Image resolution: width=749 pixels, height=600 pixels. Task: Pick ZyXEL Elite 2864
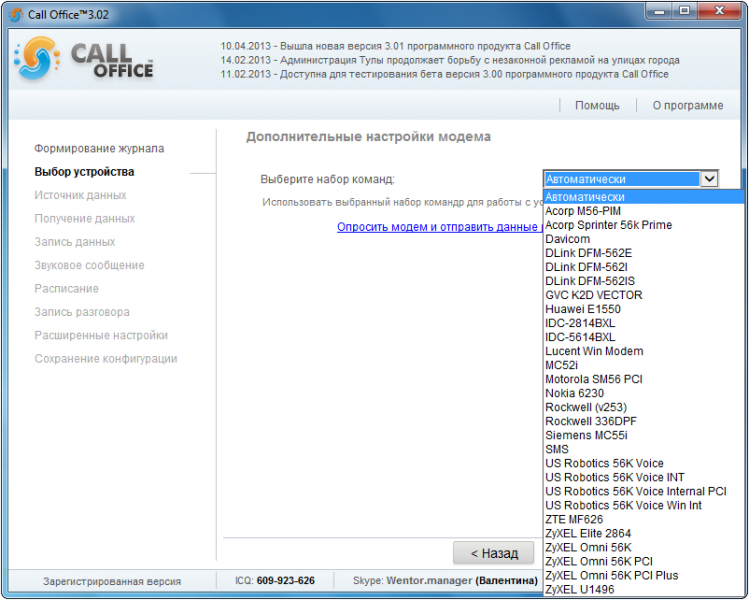644,533
